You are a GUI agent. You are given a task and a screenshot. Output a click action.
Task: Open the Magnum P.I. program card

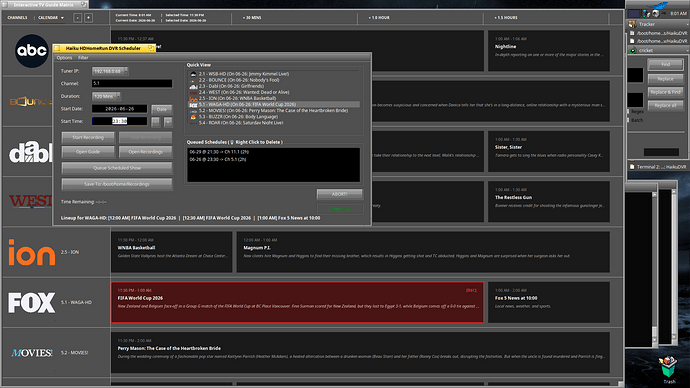[423, 252]
